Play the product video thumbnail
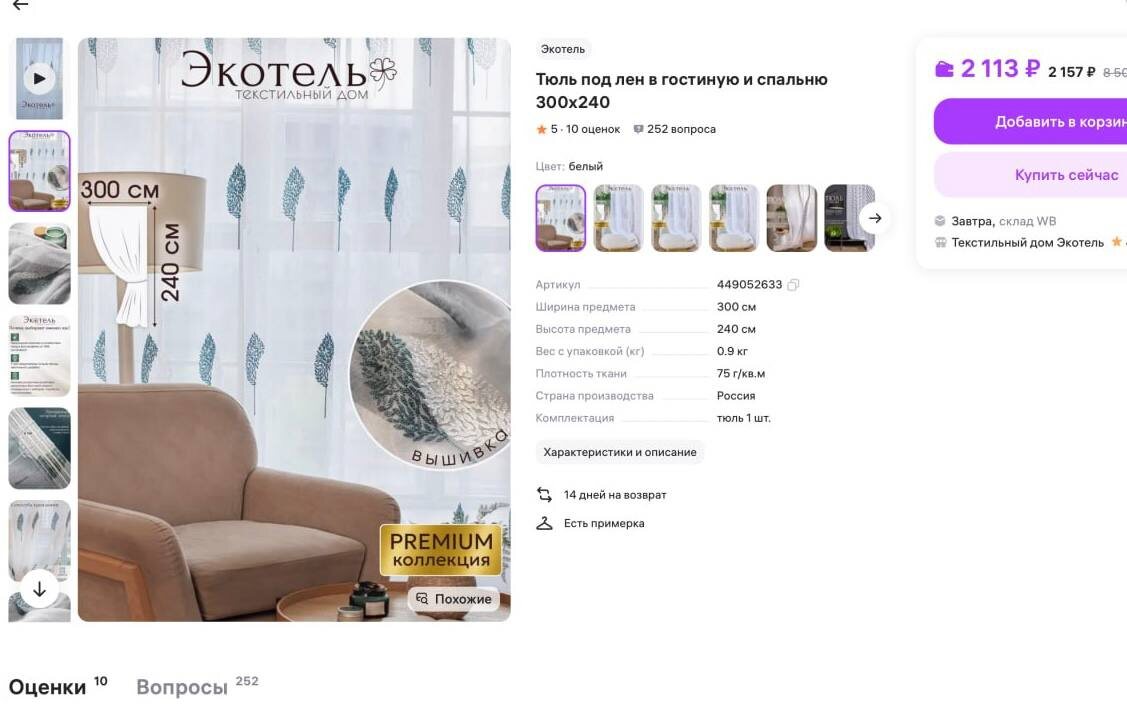 [40, 78]
